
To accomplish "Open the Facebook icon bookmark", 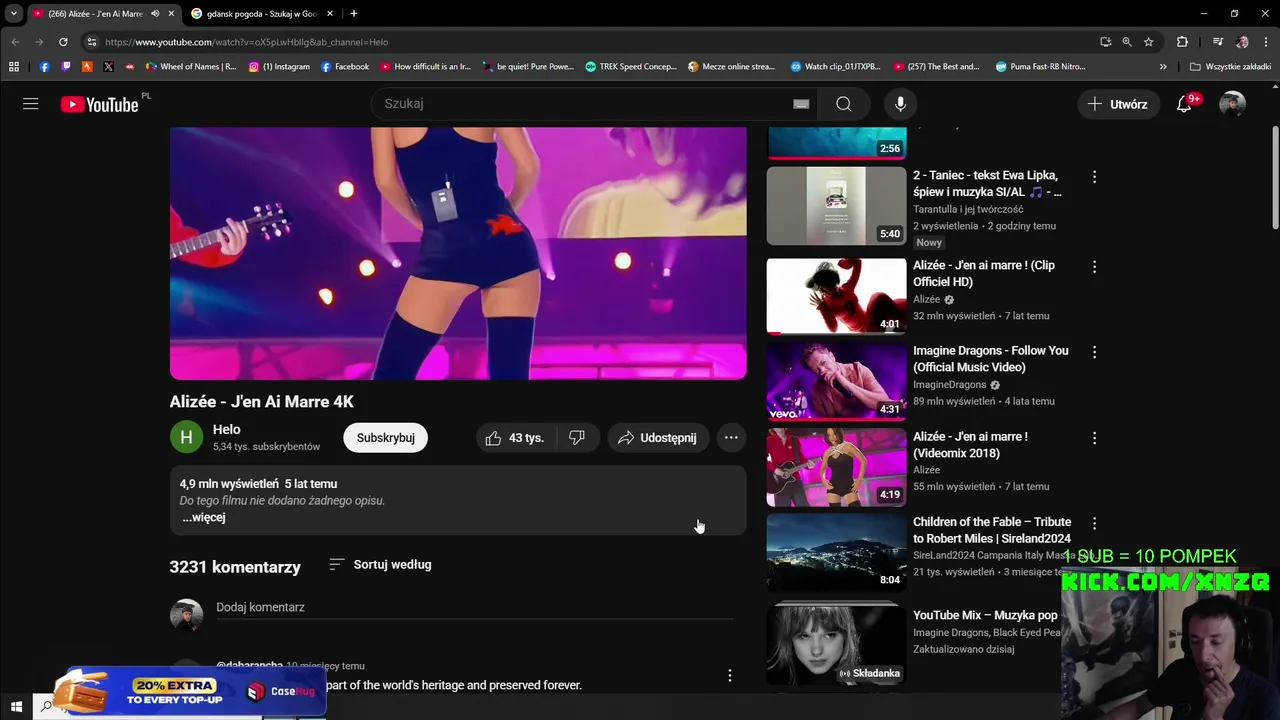I will 44,67.
